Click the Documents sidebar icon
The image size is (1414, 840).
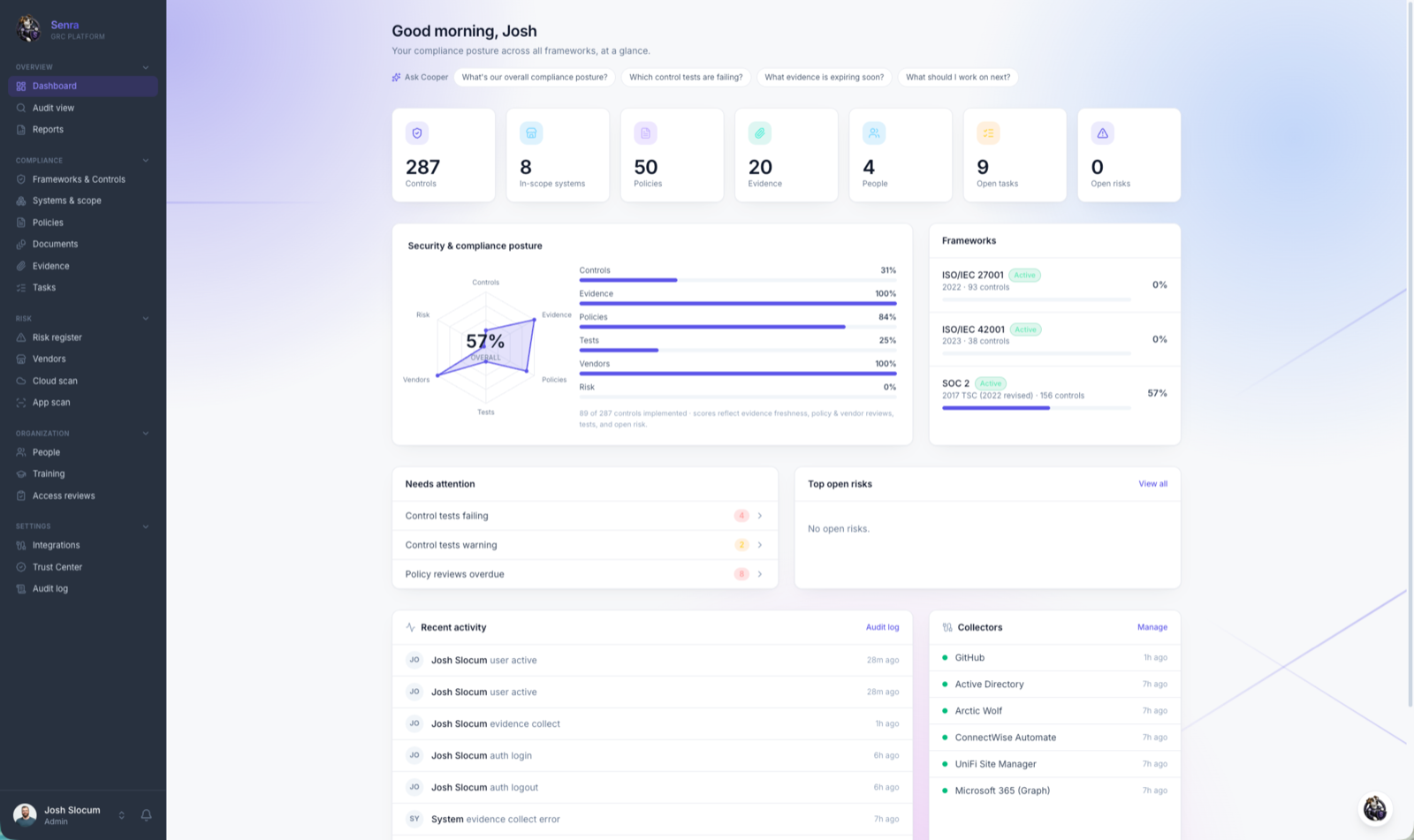[21, 244]
